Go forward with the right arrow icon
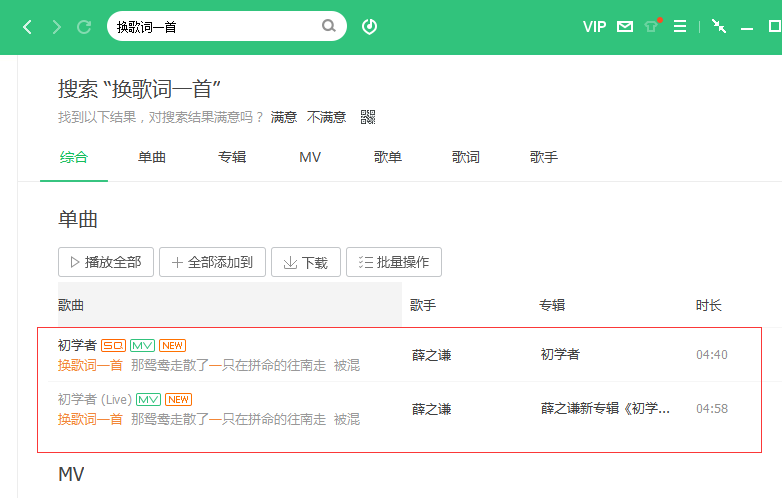The height and width of the screenshot is (498, 782). tap(56, 27)
